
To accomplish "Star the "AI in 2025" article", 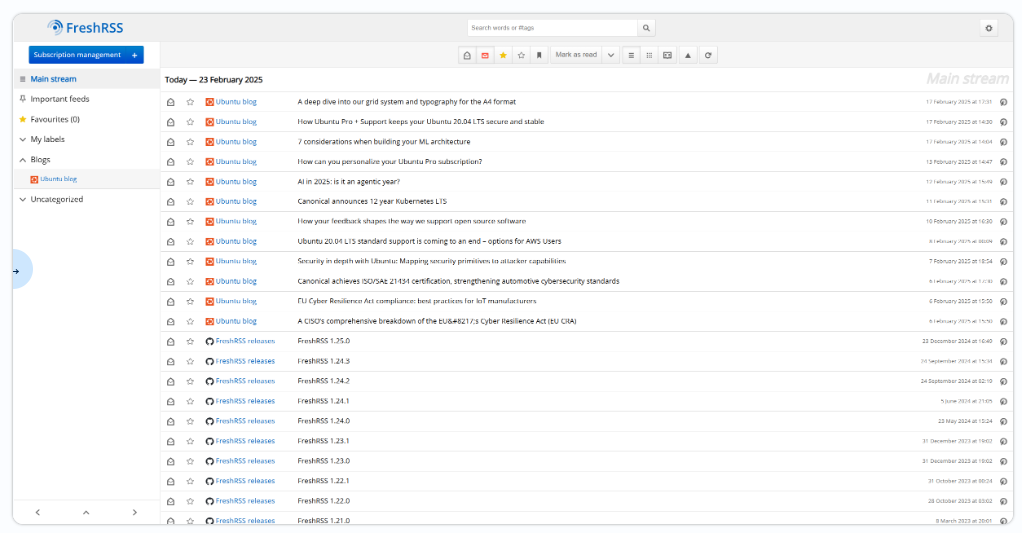I will pos(190,181).
